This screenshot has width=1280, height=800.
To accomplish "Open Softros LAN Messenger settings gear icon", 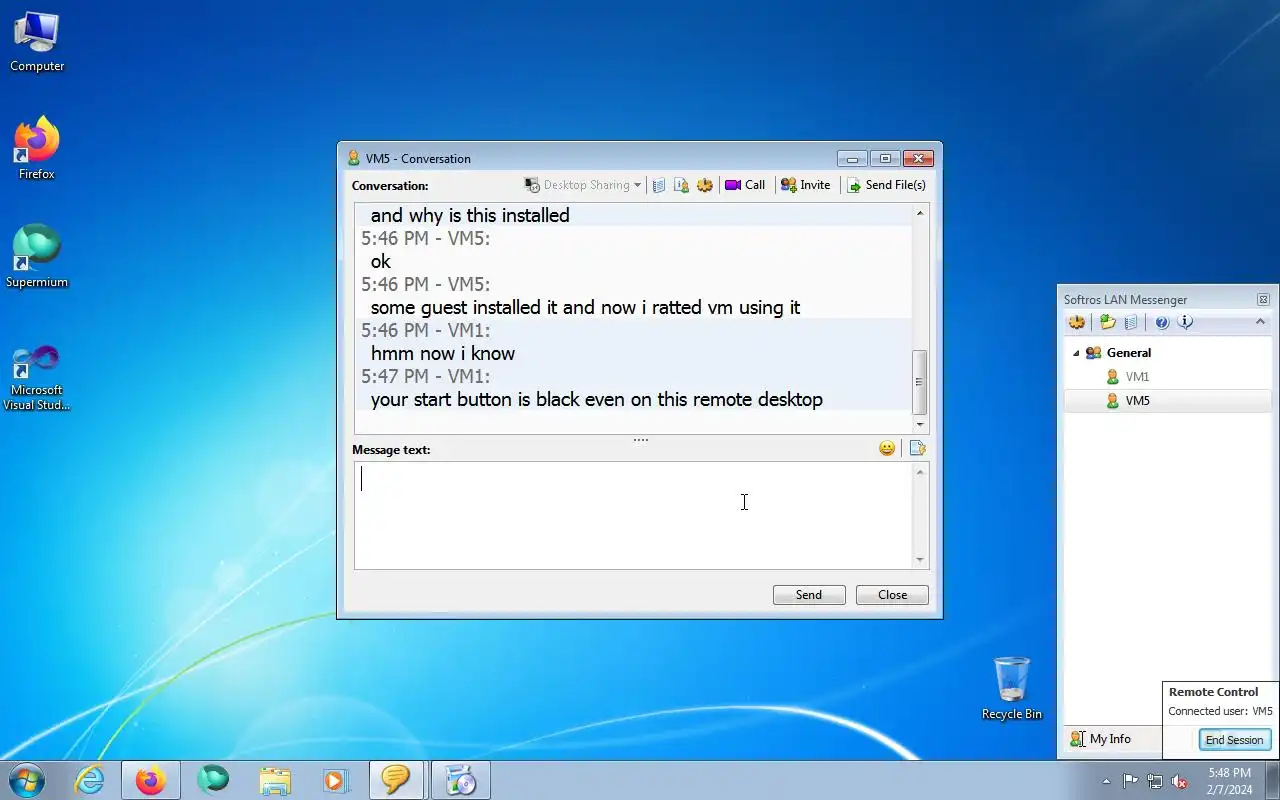I will [1077, 322].
